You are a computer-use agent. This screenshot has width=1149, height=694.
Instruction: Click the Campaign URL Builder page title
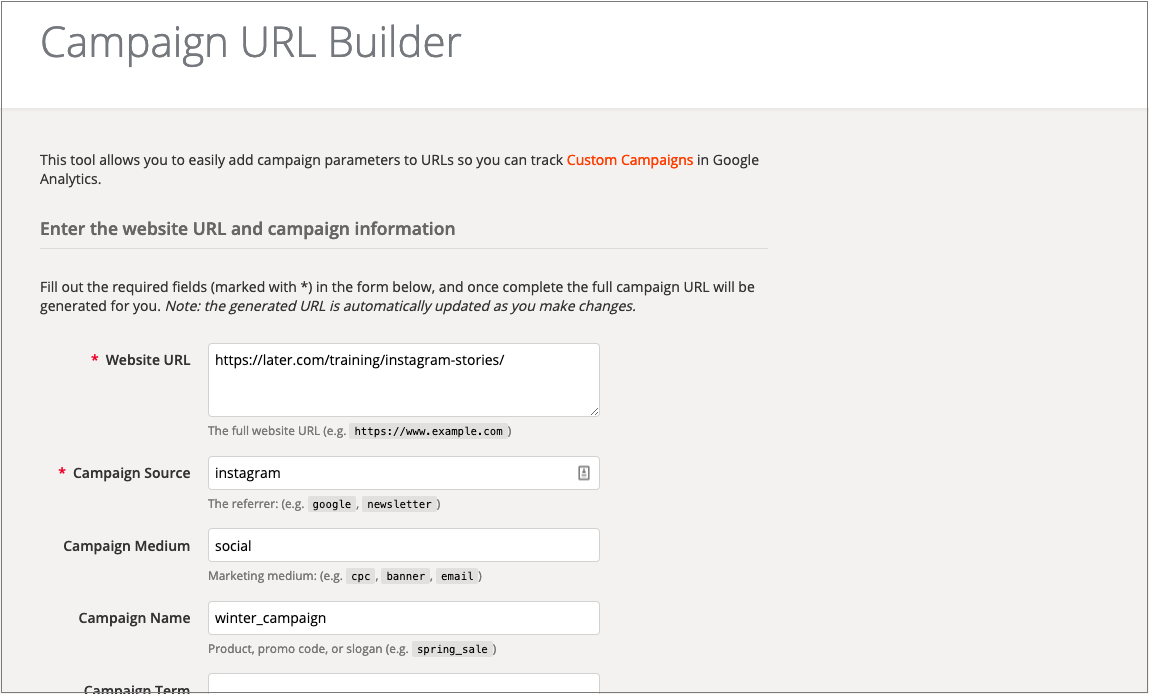[x=251, y=42]
